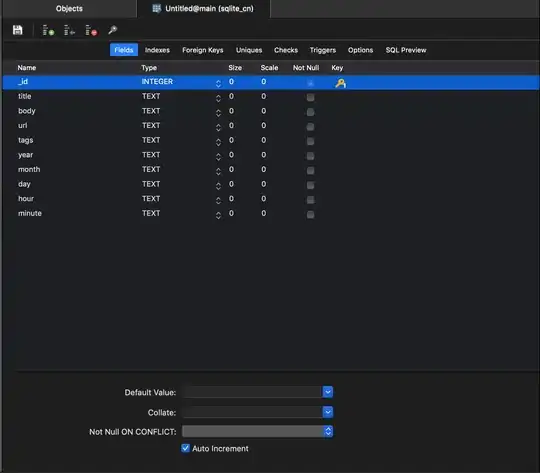540x473 pixels.
Task: Open the SQL Preview tab
Action: click(406, 50)
